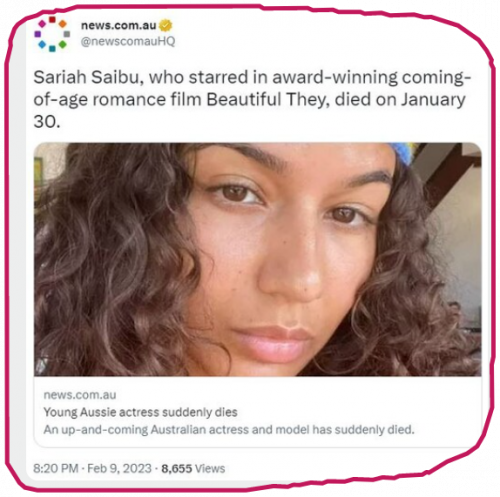Click 'award-winning' in the tweet text
This screenshot has width=500, height=497.
pos(335,78)
